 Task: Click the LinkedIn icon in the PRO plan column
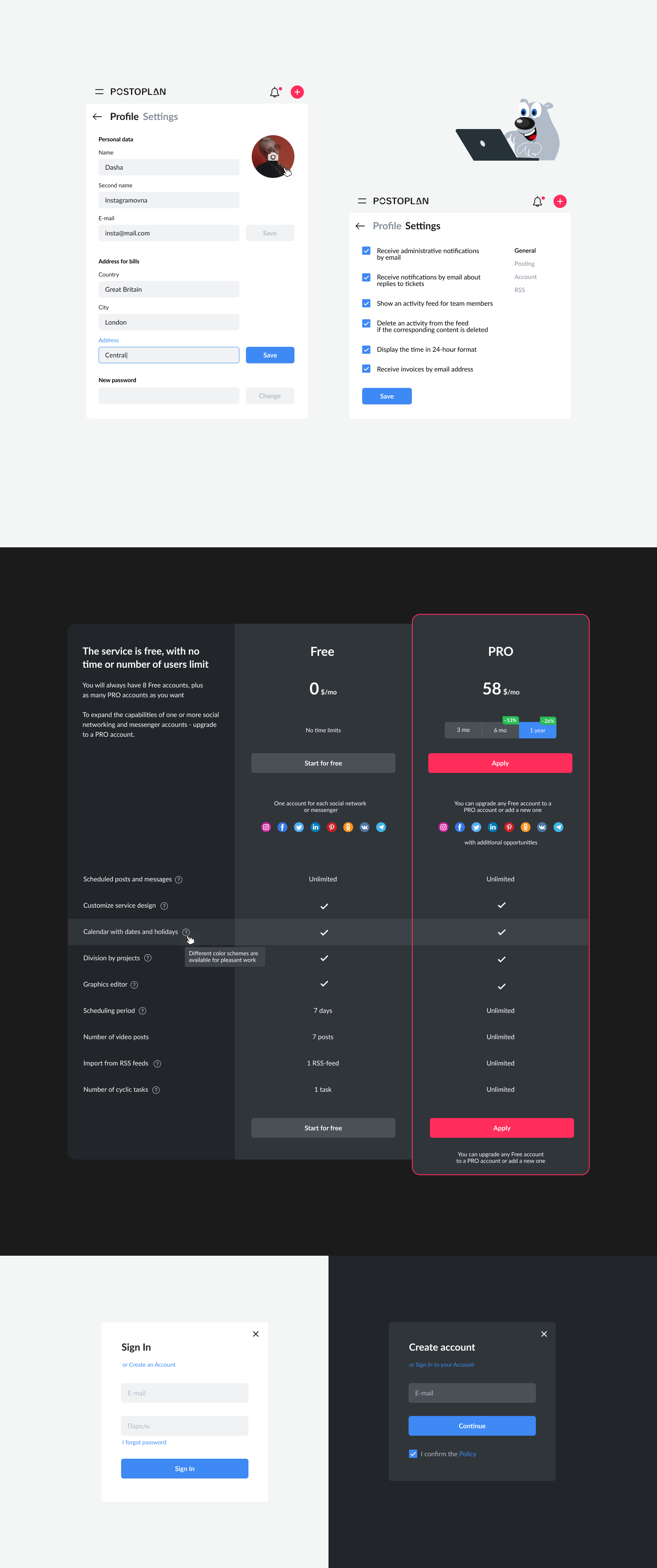click(x=493, y=827)
